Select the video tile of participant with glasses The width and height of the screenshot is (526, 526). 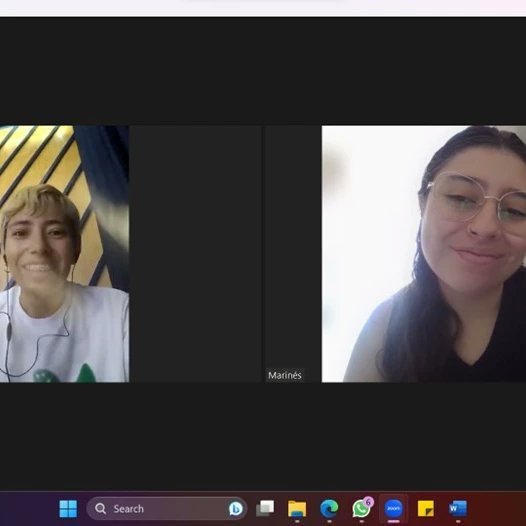pyautogui.click(x=424, y=254)
